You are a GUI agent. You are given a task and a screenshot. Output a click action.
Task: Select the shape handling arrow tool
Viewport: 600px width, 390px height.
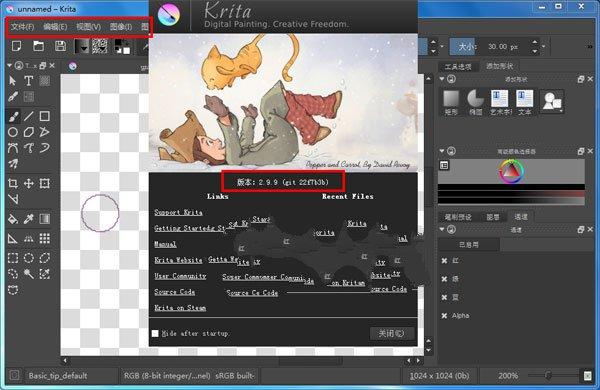coord(13,81)
